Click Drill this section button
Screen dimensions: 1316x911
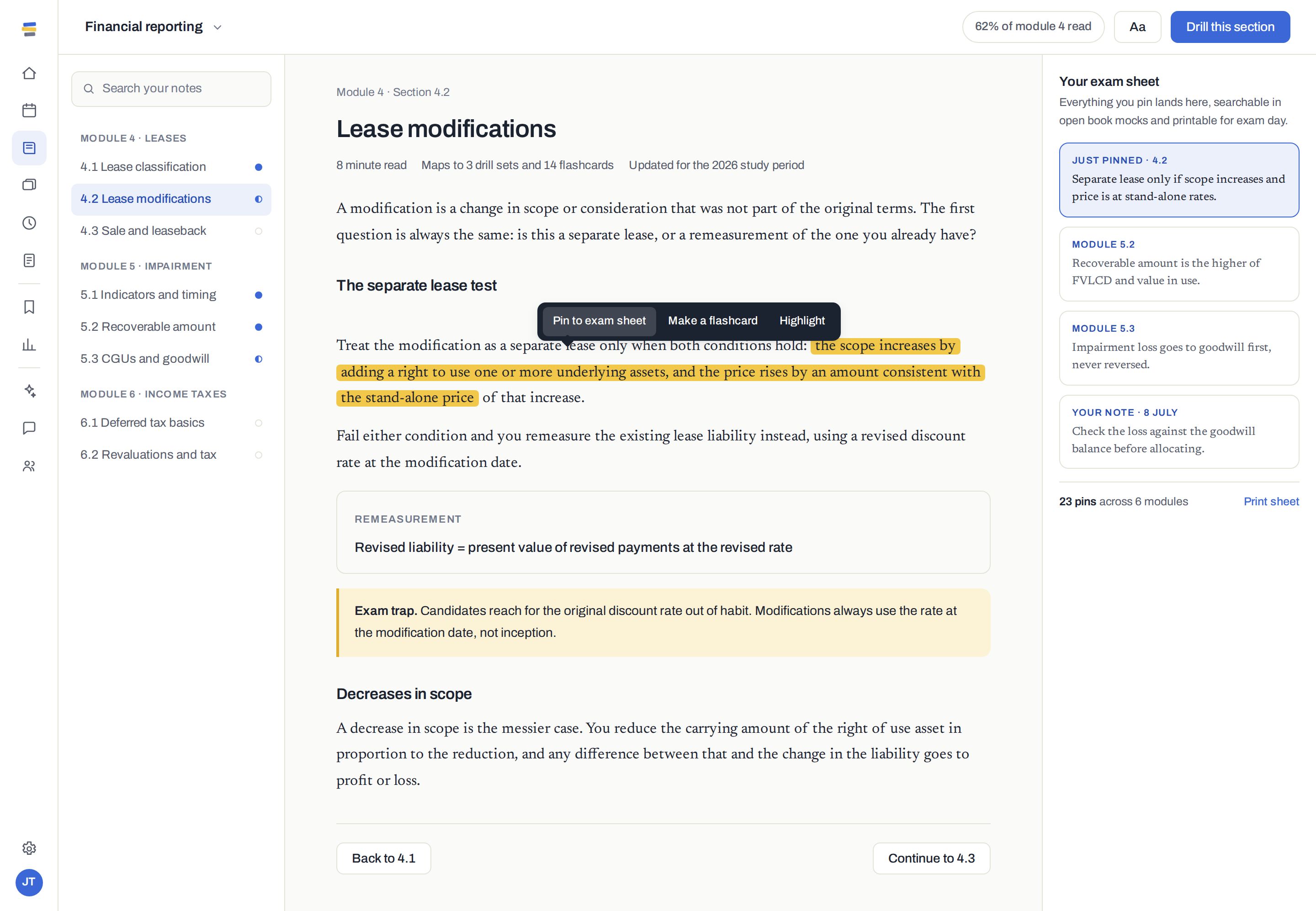[1230, 27]
